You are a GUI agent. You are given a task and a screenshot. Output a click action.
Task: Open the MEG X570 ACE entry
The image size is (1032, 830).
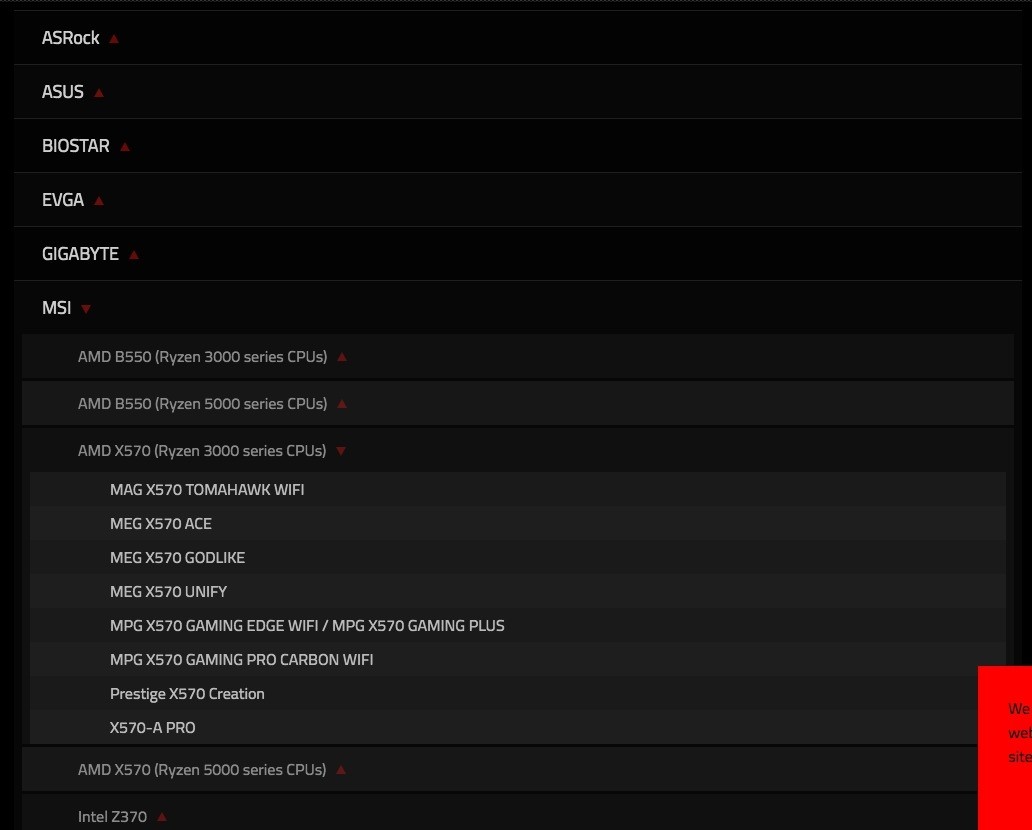click(x=518, y=524)
